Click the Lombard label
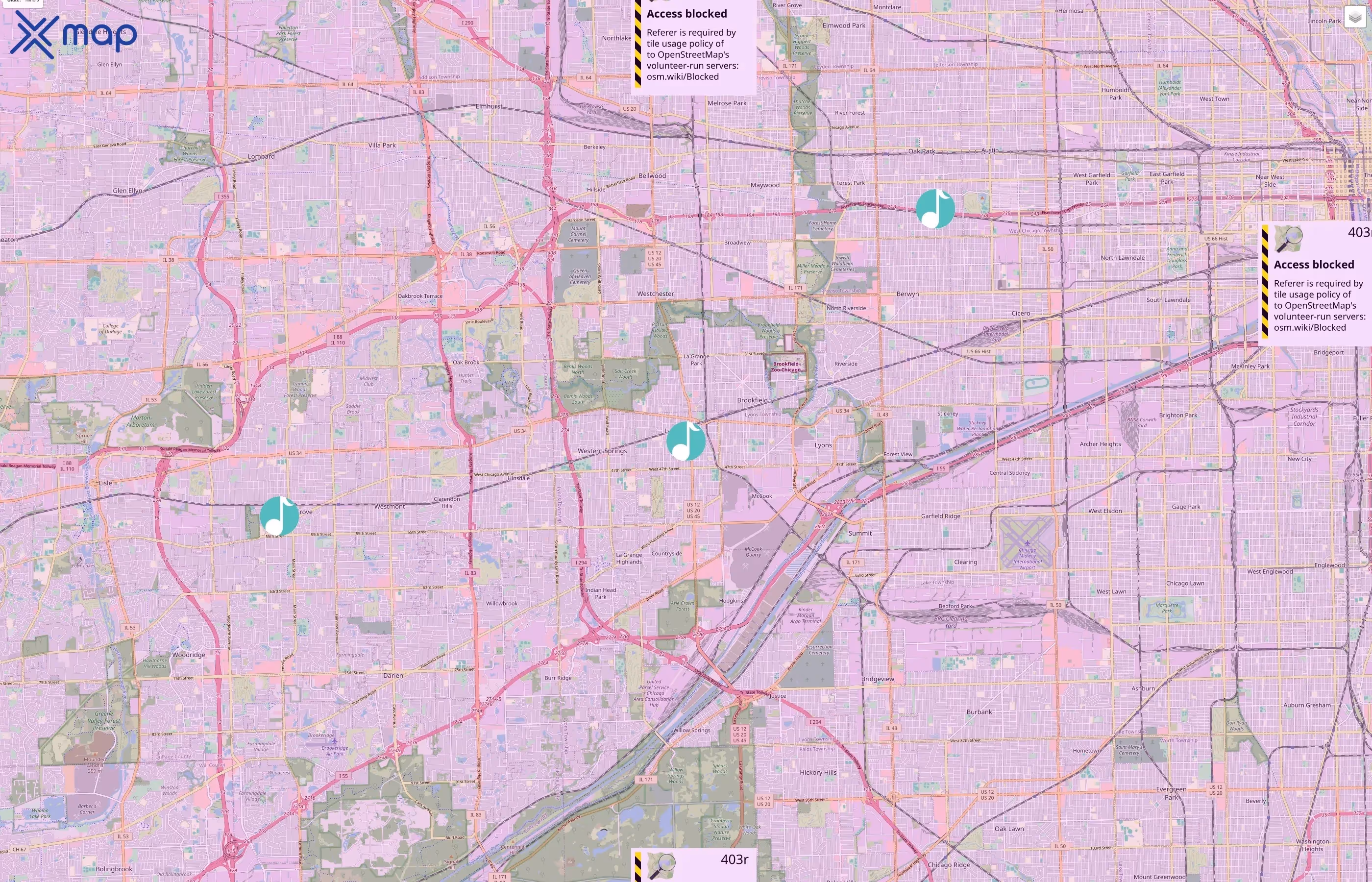 coord(261,156)
